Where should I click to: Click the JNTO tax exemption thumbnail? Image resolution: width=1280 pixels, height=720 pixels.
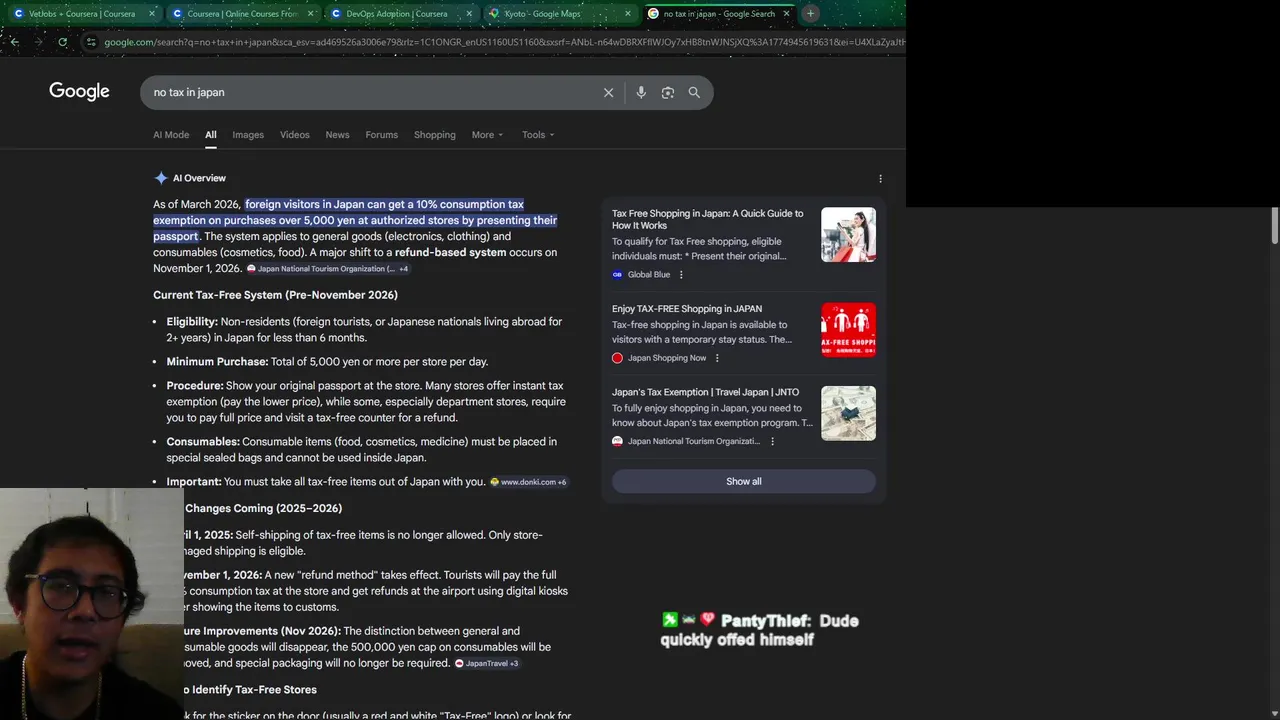coord(848,413)
